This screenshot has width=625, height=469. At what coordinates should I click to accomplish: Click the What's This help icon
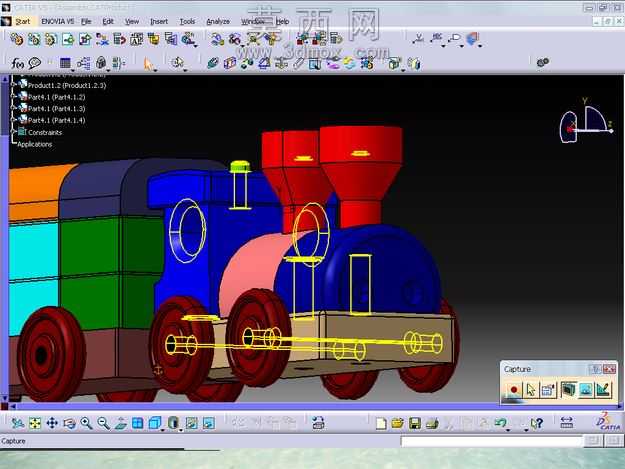537,423
